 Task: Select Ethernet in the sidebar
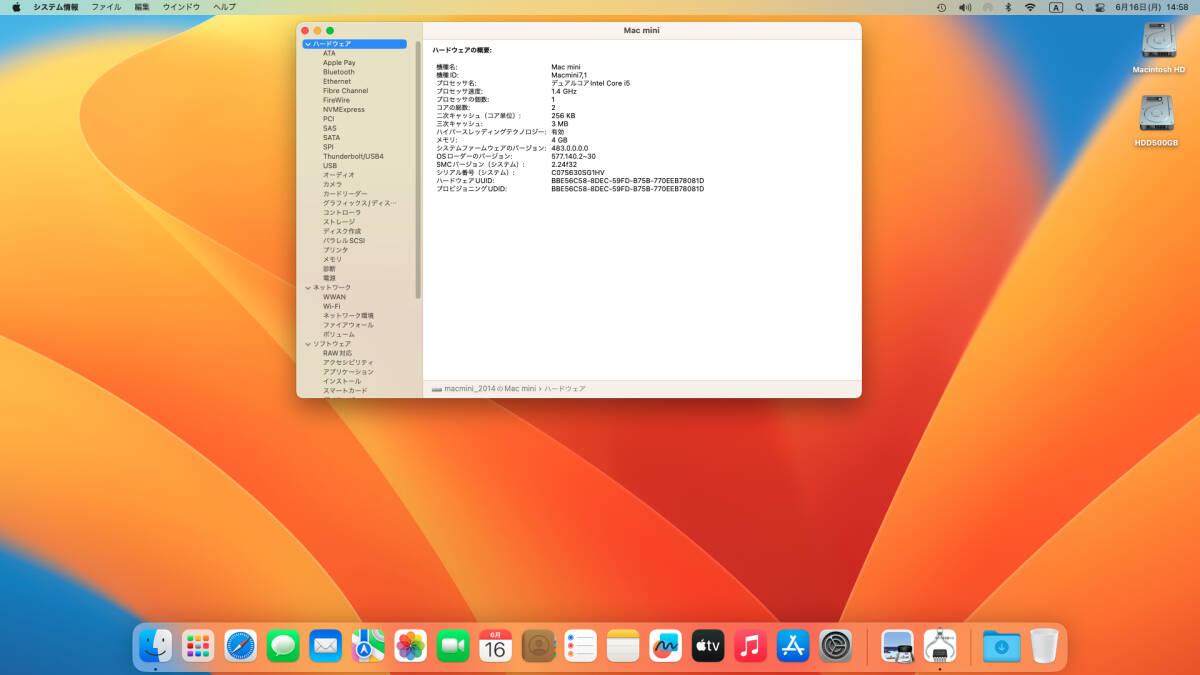tap(336, 81)
